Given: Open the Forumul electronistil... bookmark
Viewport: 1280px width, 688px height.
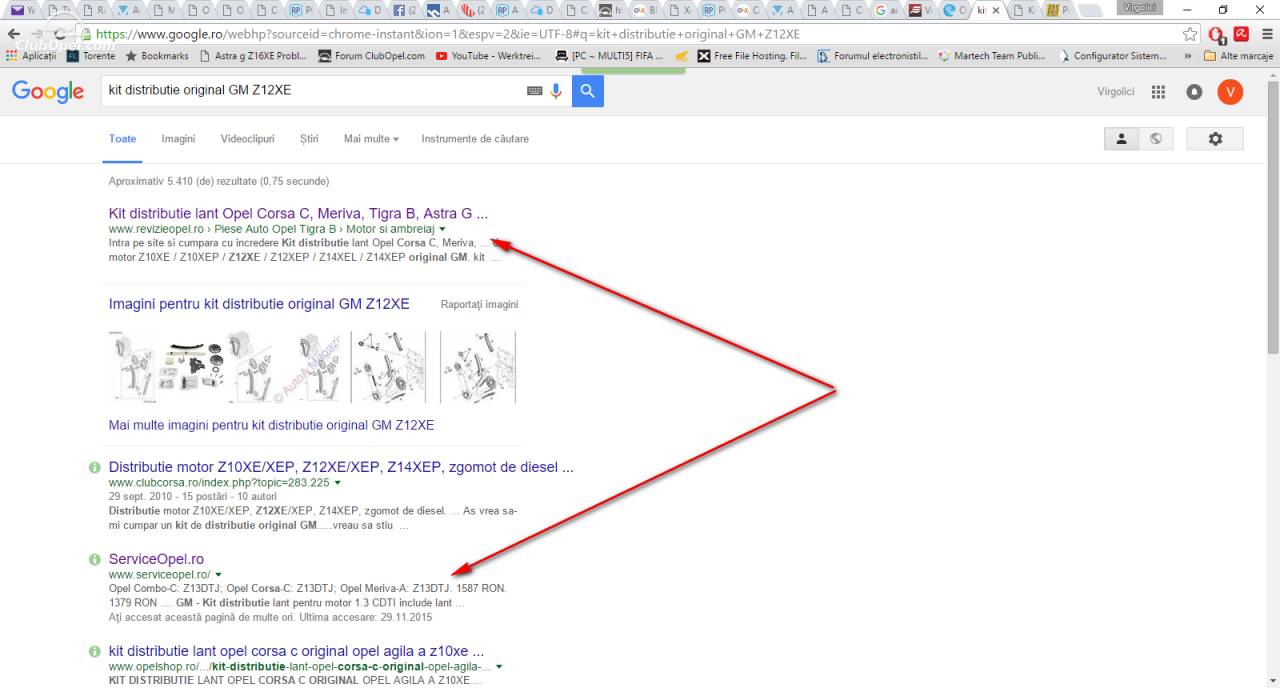Looking at the screenshot, I should 872,56.
